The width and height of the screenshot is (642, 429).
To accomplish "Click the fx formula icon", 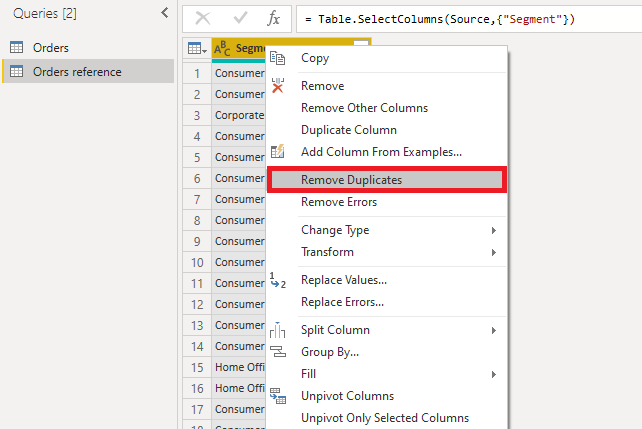I will pyautogui.click(x=273, y=18).
